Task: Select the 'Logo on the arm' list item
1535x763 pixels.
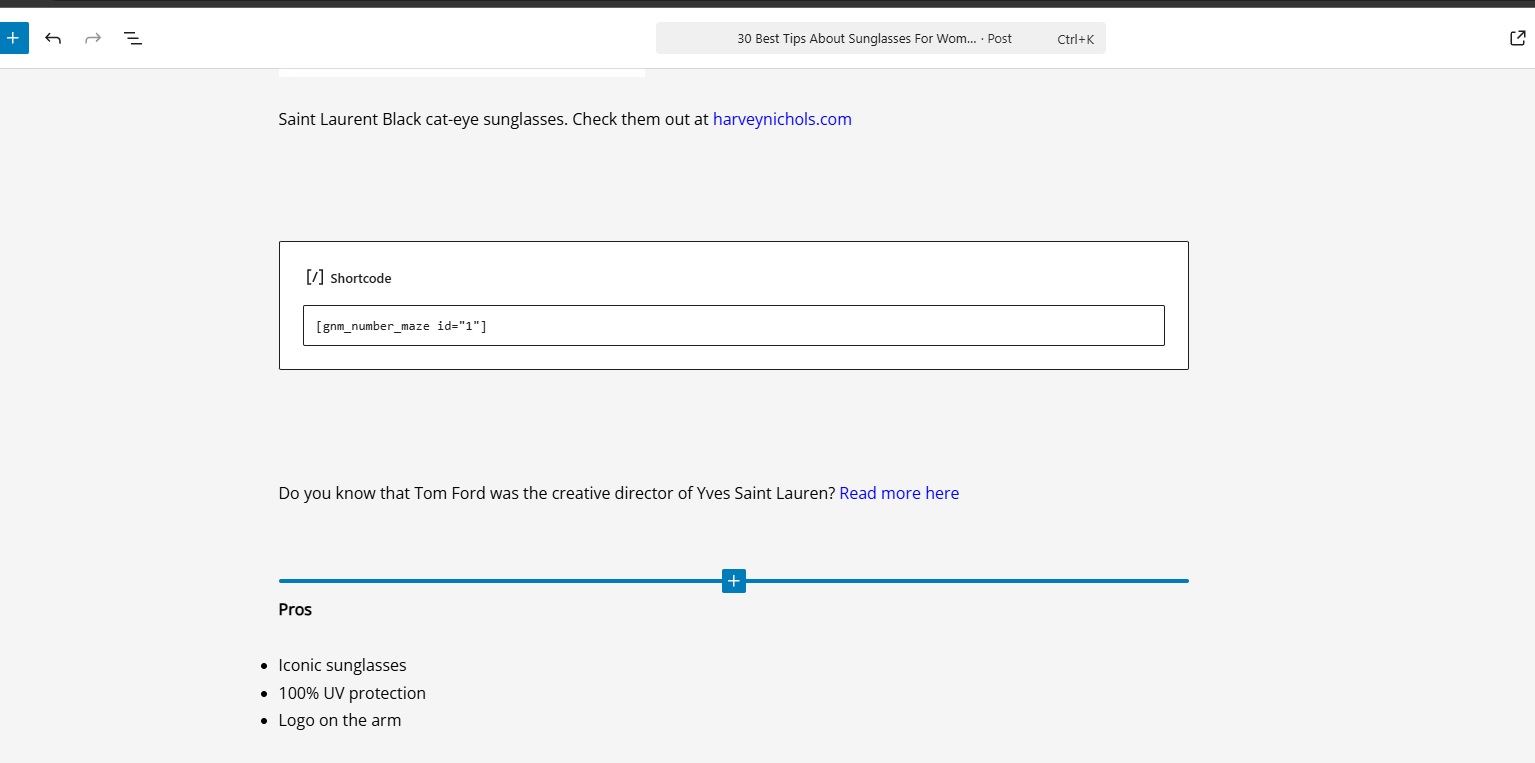Action: 340,720
